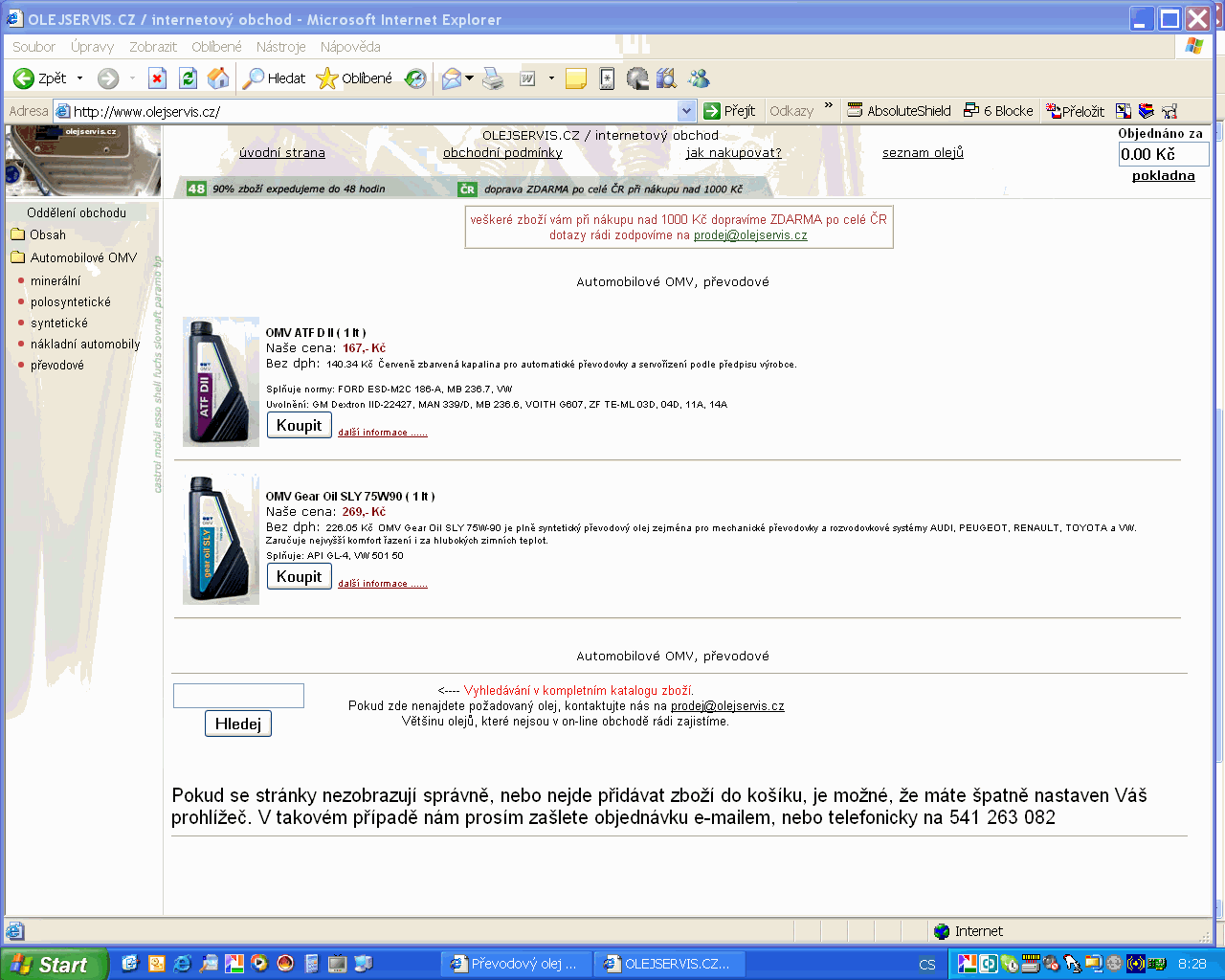The width and height of the screenshot is (1225, 980).
Task: Open další informace for OMV ATF D II
Action: click(383, 433)
